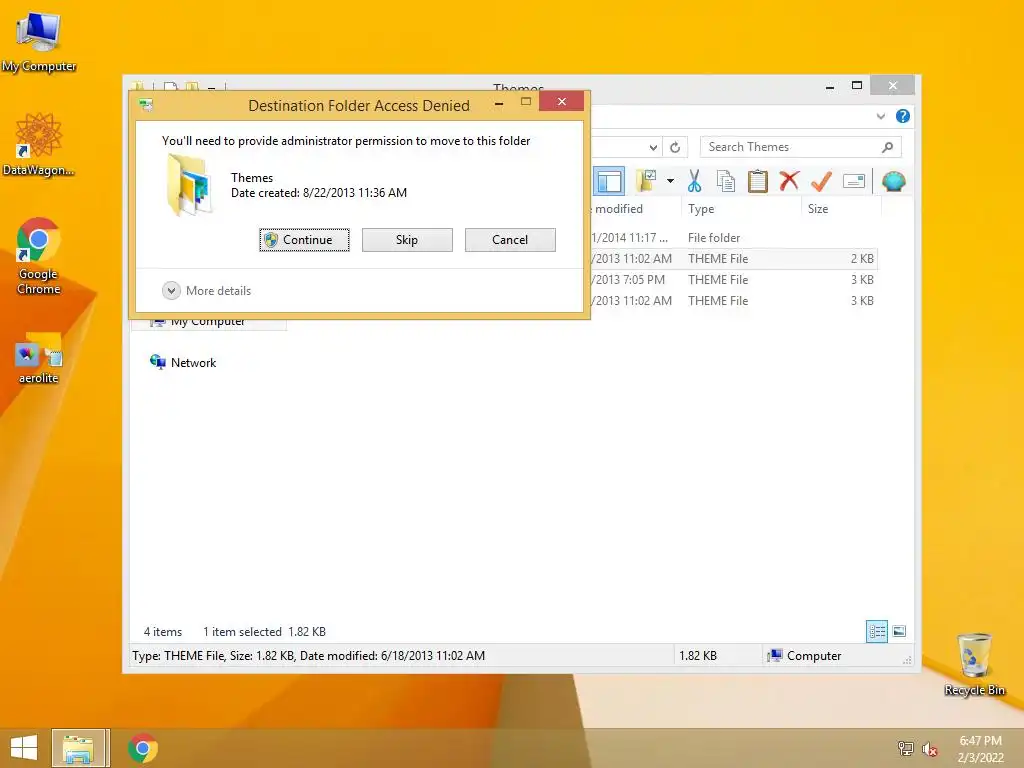Cancel the move operation dialog
Screen dimensions: 1024x768
[x=510, y=240]
